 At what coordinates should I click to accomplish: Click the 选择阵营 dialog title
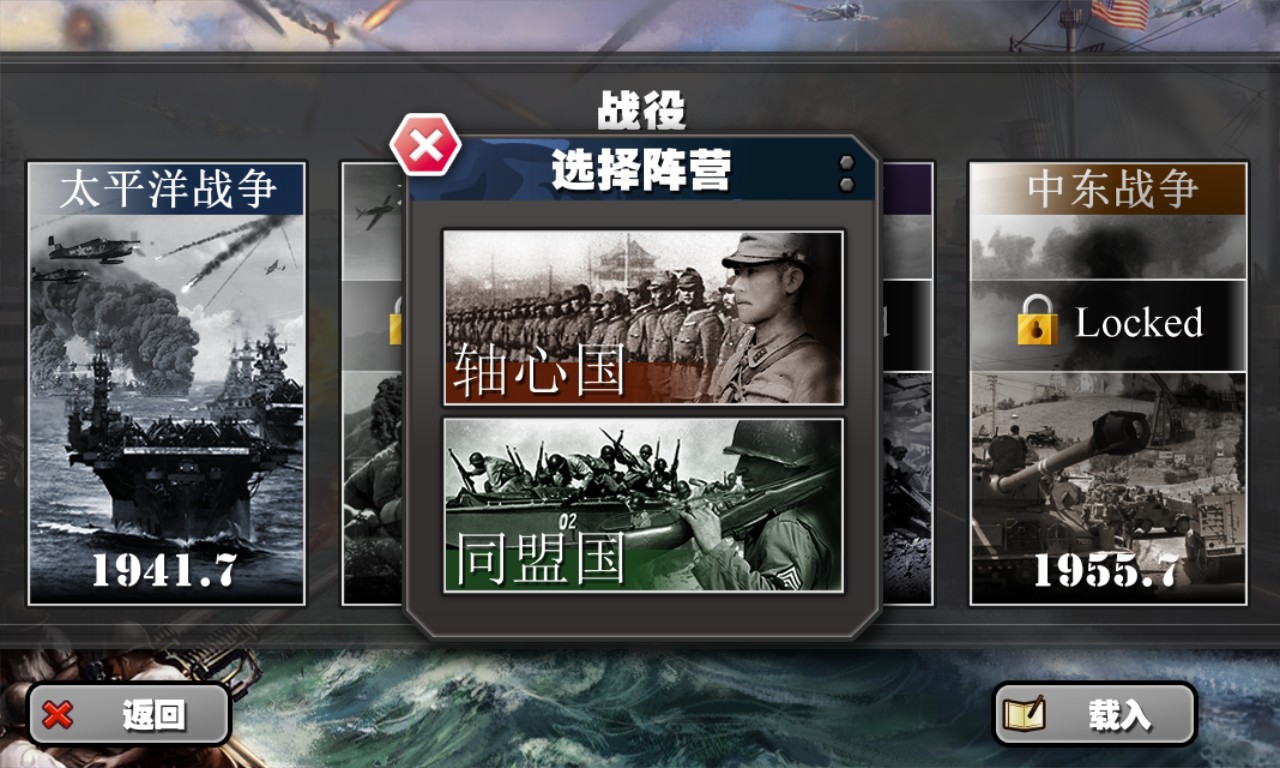[641, 171]
